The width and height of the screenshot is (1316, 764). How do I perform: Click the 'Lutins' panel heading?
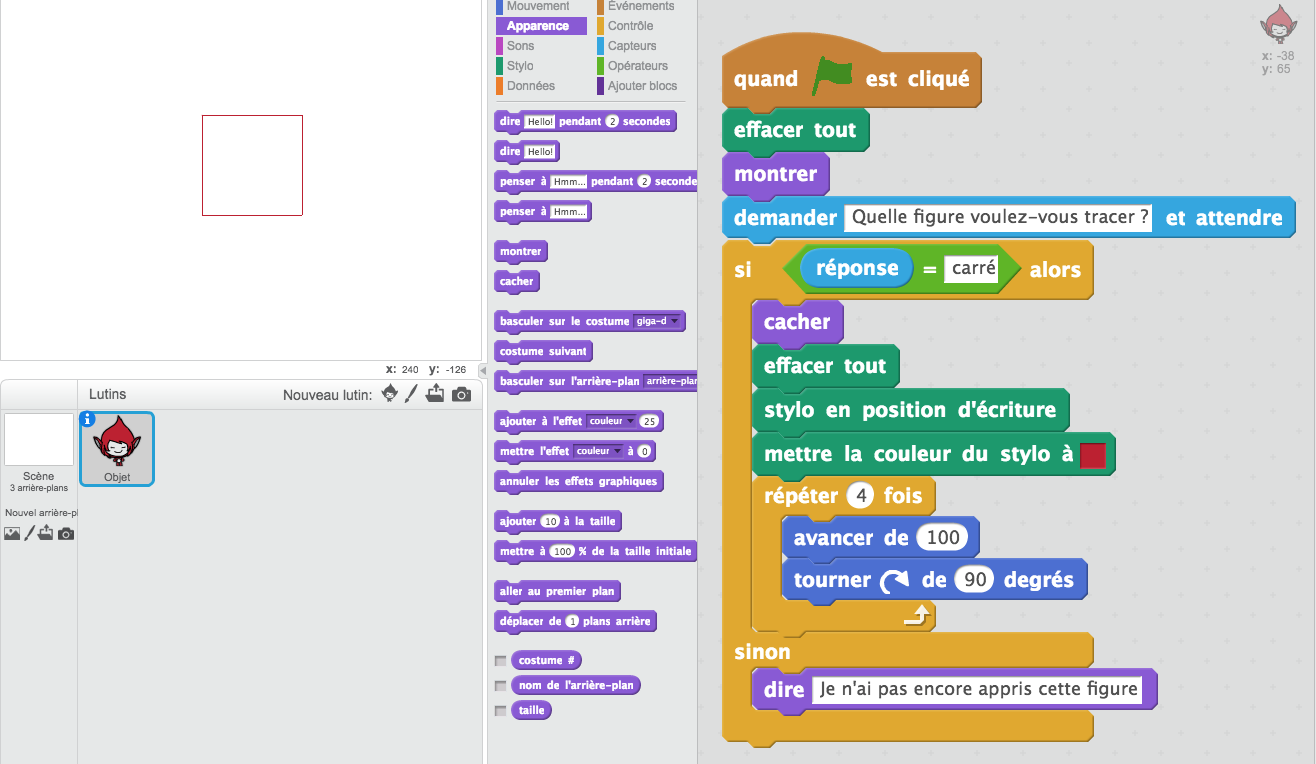tap(108, 394)
